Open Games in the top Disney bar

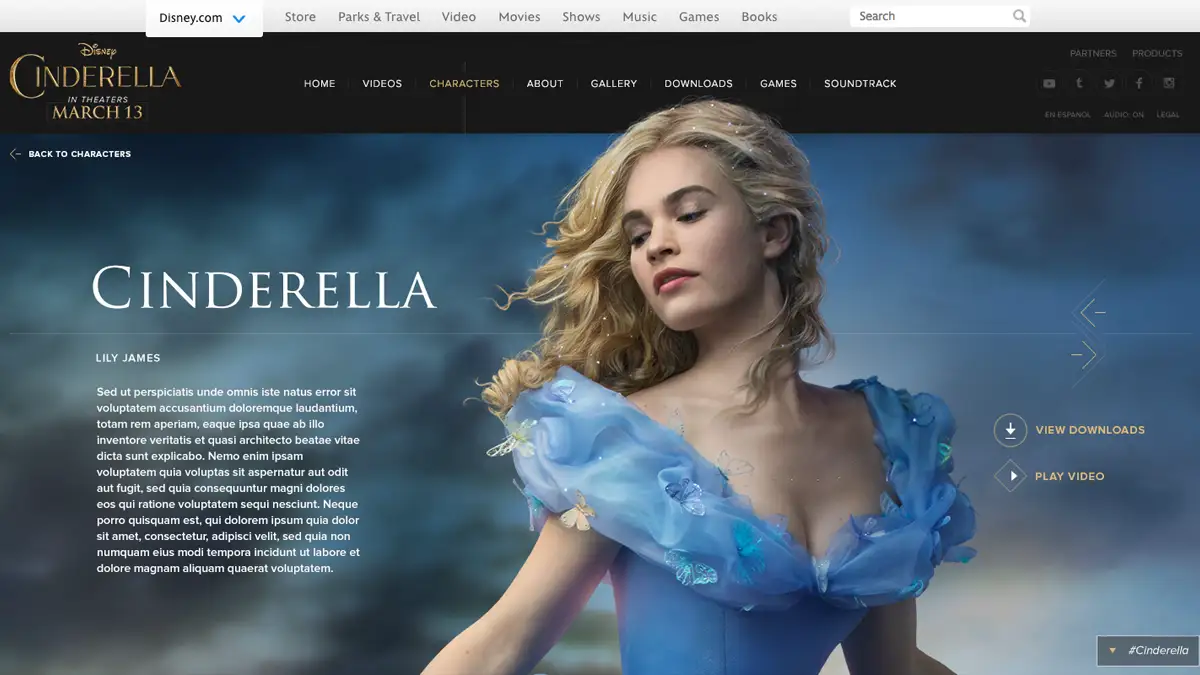[x=699, y=17]
